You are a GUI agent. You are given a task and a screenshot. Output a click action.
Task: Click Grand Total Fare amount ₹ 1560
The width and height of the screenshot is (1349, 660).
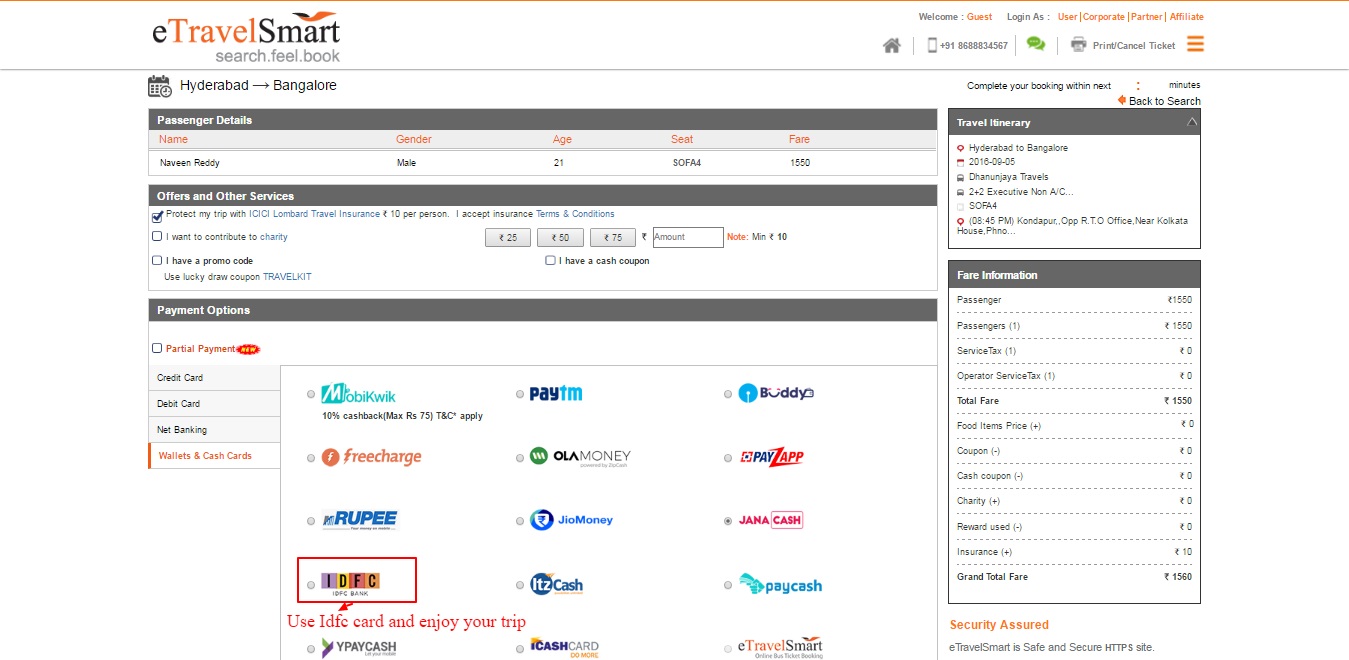pyautogui.click(x=1178, y=577)
